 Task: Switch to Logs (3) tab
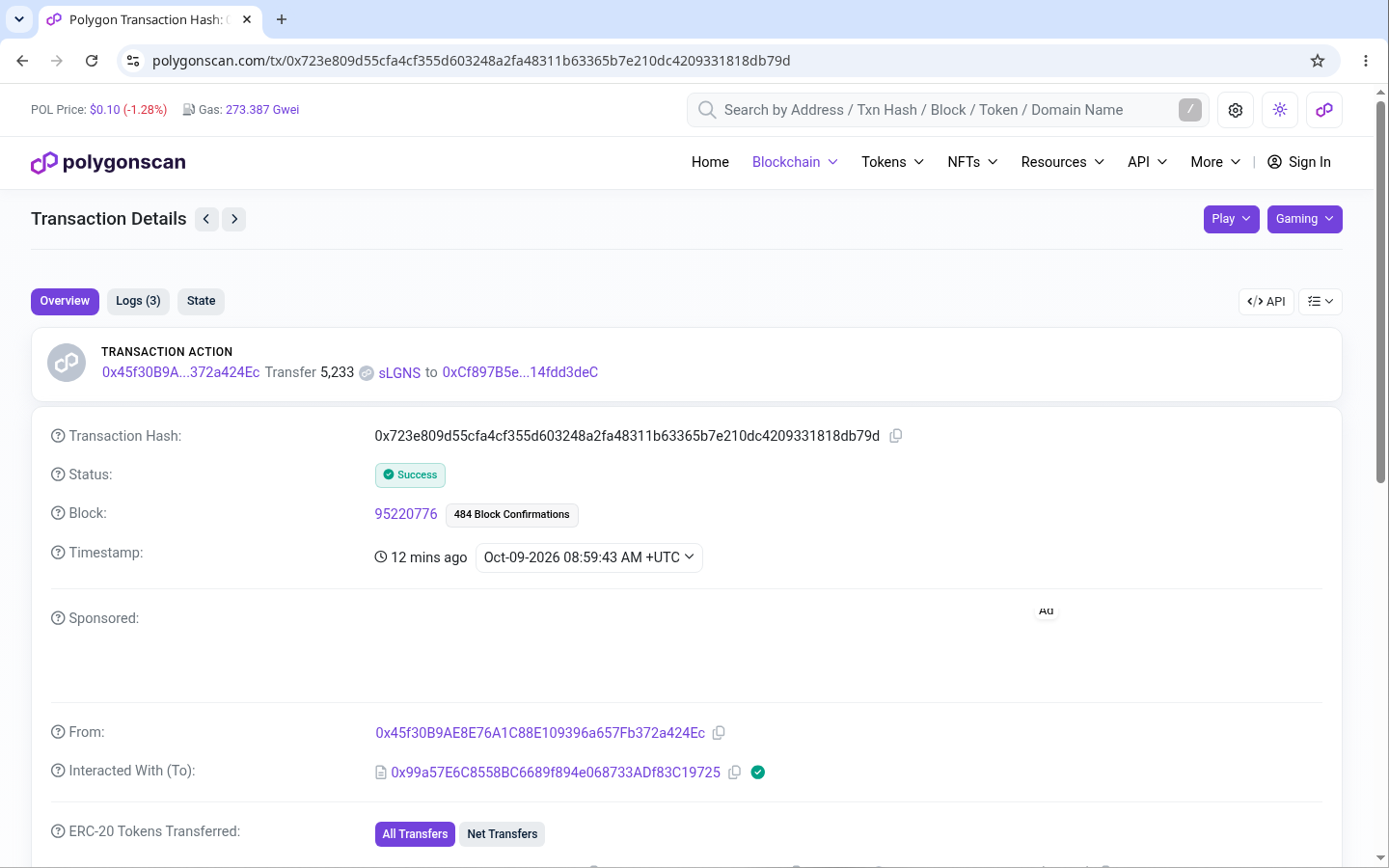point(138,301)
